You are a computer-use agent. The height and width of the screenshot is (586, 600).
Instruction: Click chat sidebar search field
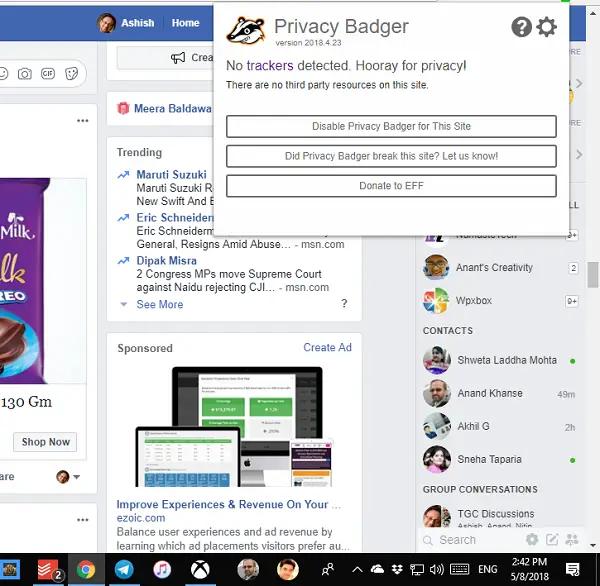click(473, 540)
